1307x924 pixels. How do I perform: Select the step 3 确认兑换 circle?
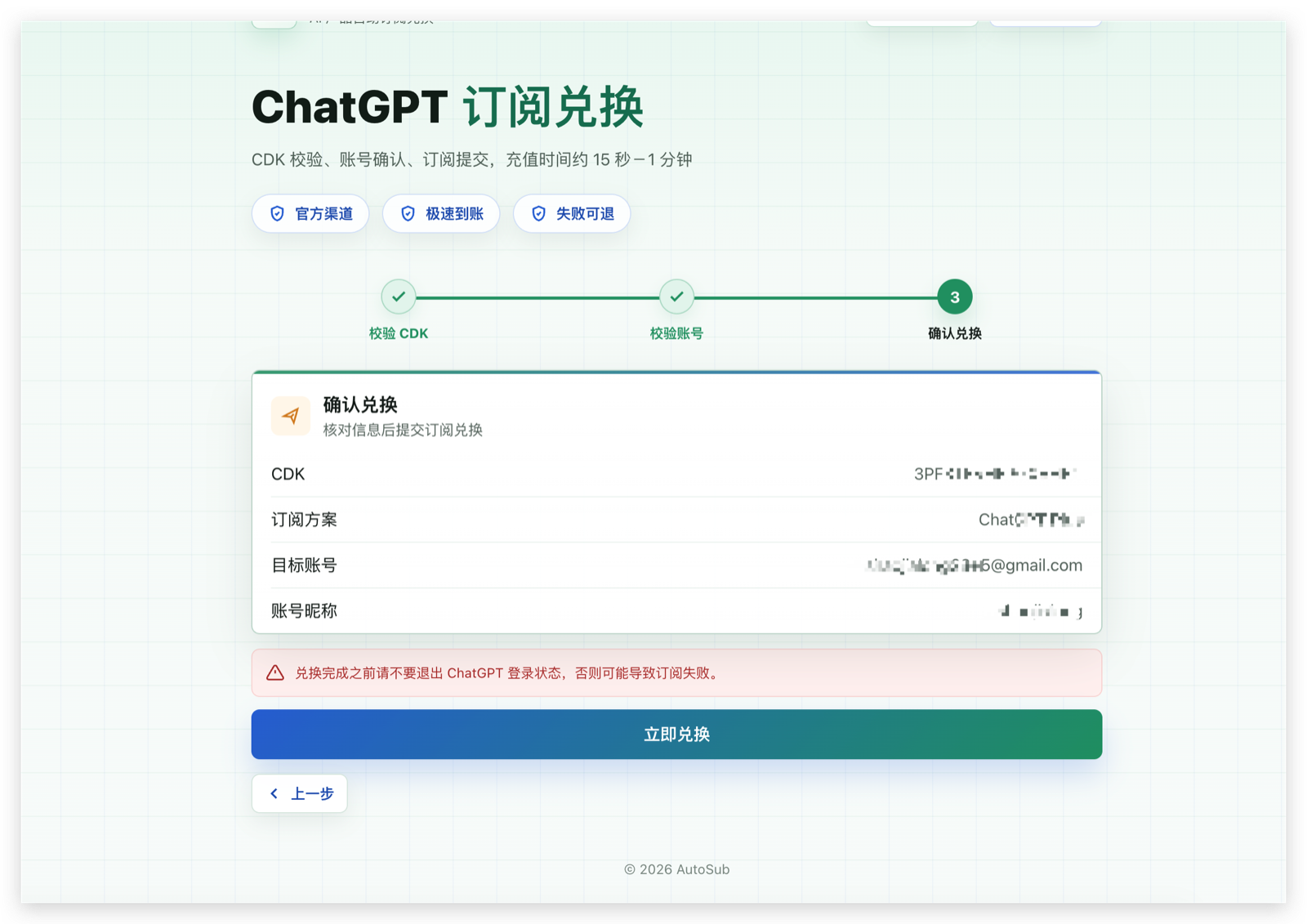coord(954,297)
